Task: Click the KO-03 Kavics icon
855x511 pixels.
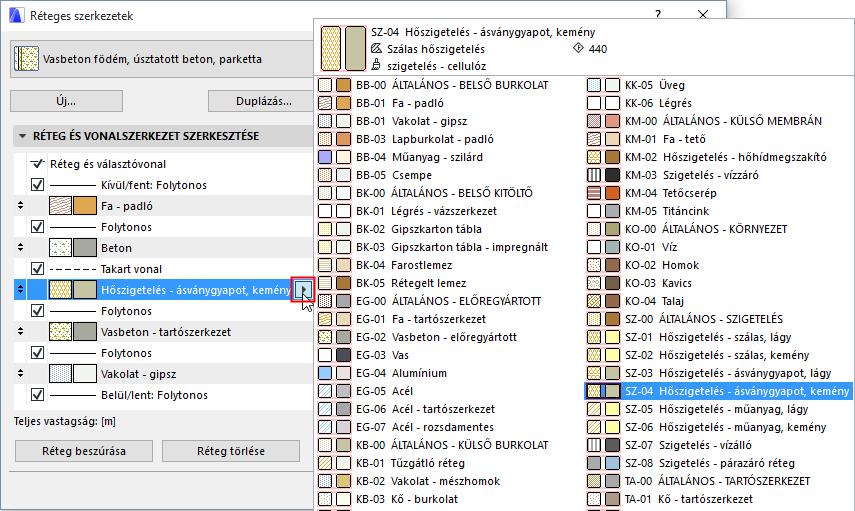Action: (x=603, y=283)
